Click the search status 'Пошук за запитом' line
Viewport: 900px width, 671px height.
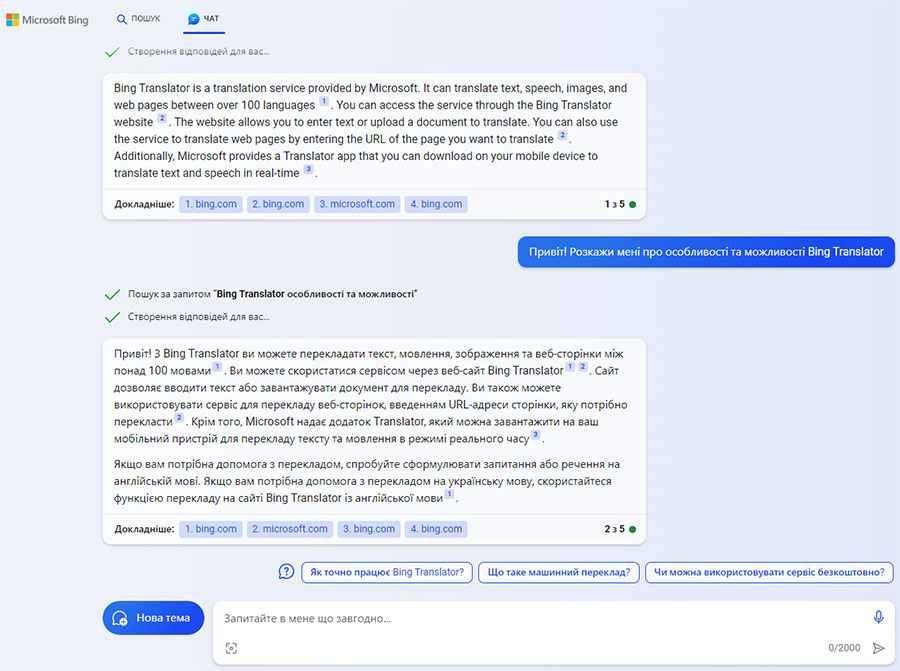pyautogui.click(x=272, y=294)
